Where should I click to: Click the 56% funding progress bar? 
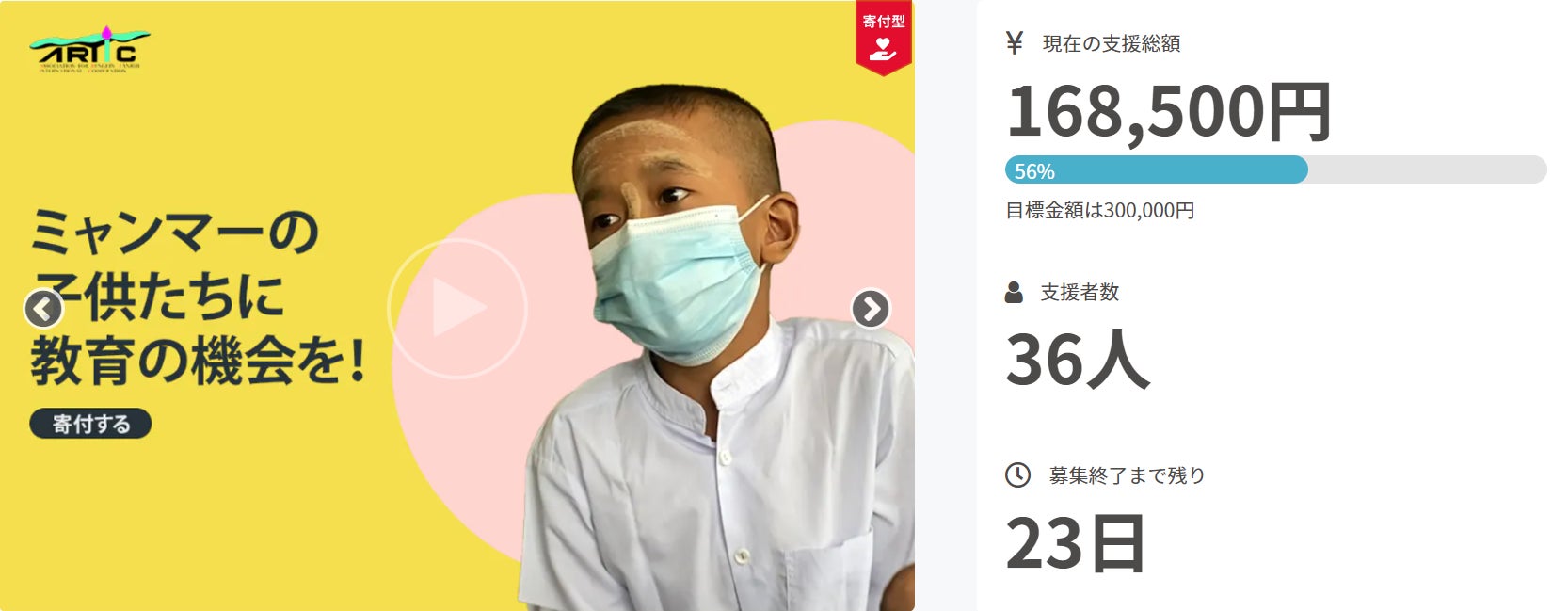pyautogui.click(x=1276, y=169)
